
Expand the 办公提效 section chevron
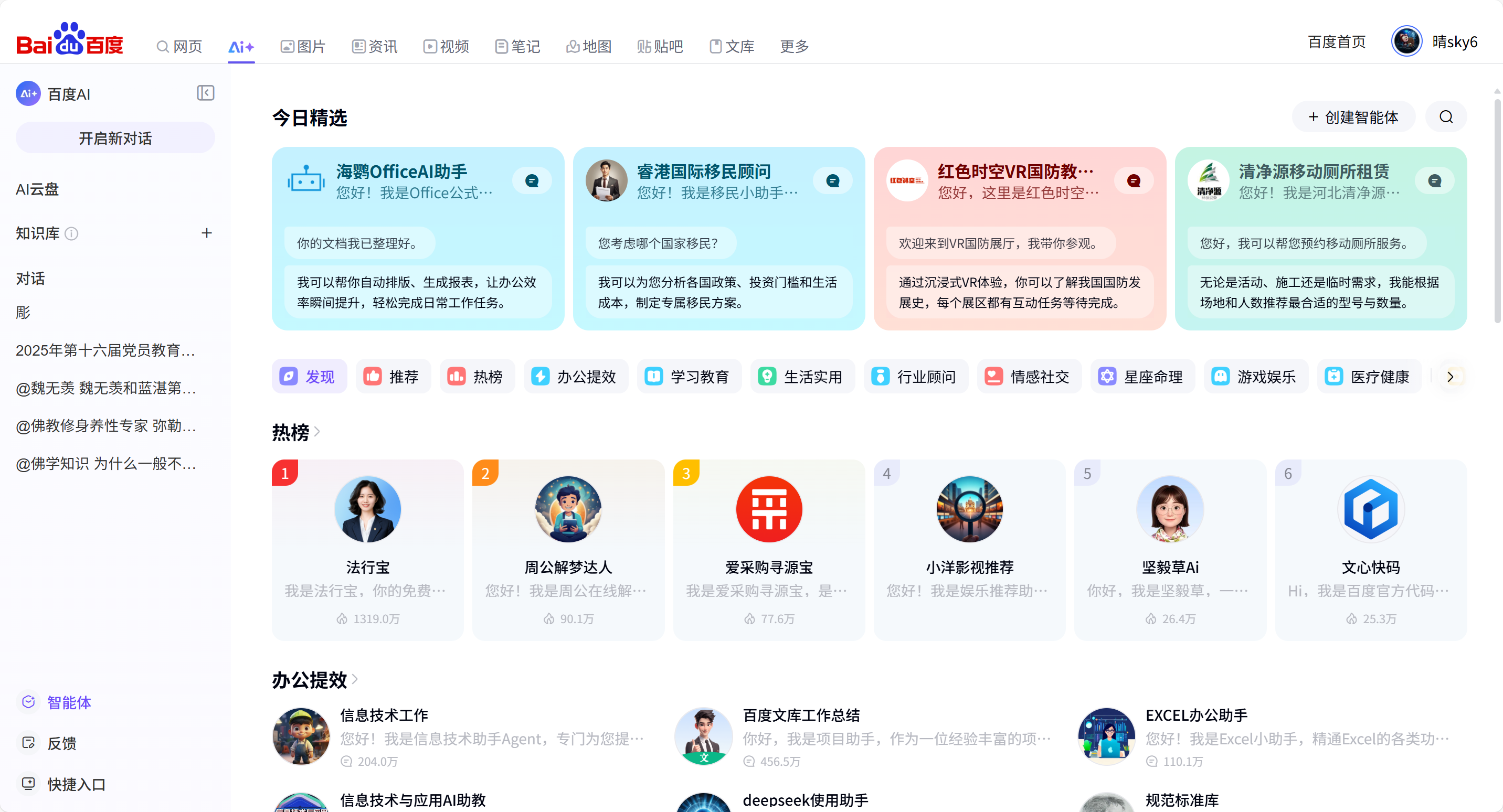[x=355, y=679]
